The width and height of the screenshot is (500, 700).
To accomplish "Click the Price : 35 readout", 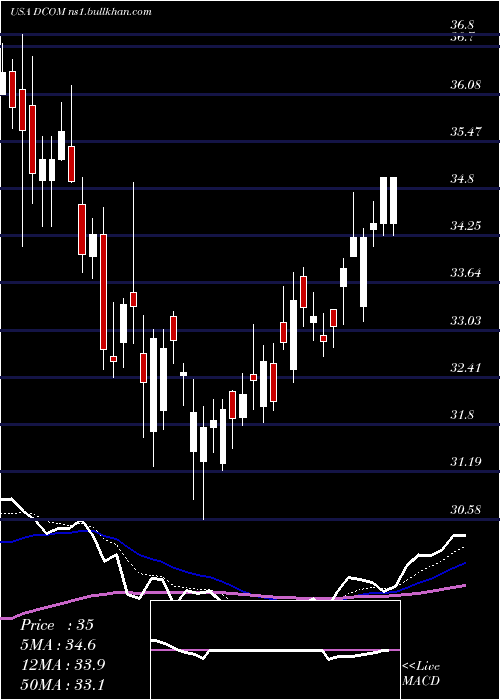I will pos(57,625).
